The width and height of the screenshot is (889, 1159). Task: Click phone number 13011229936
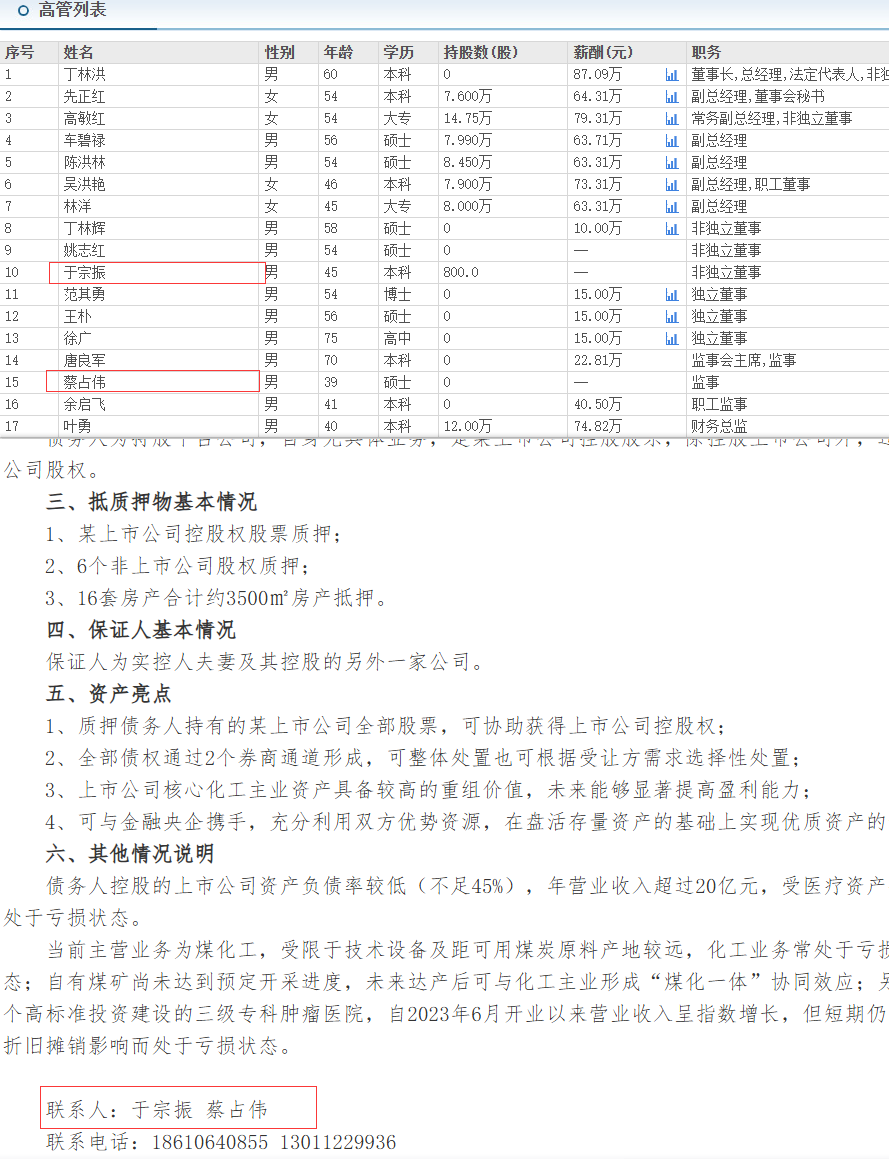tap(338, 1142)
